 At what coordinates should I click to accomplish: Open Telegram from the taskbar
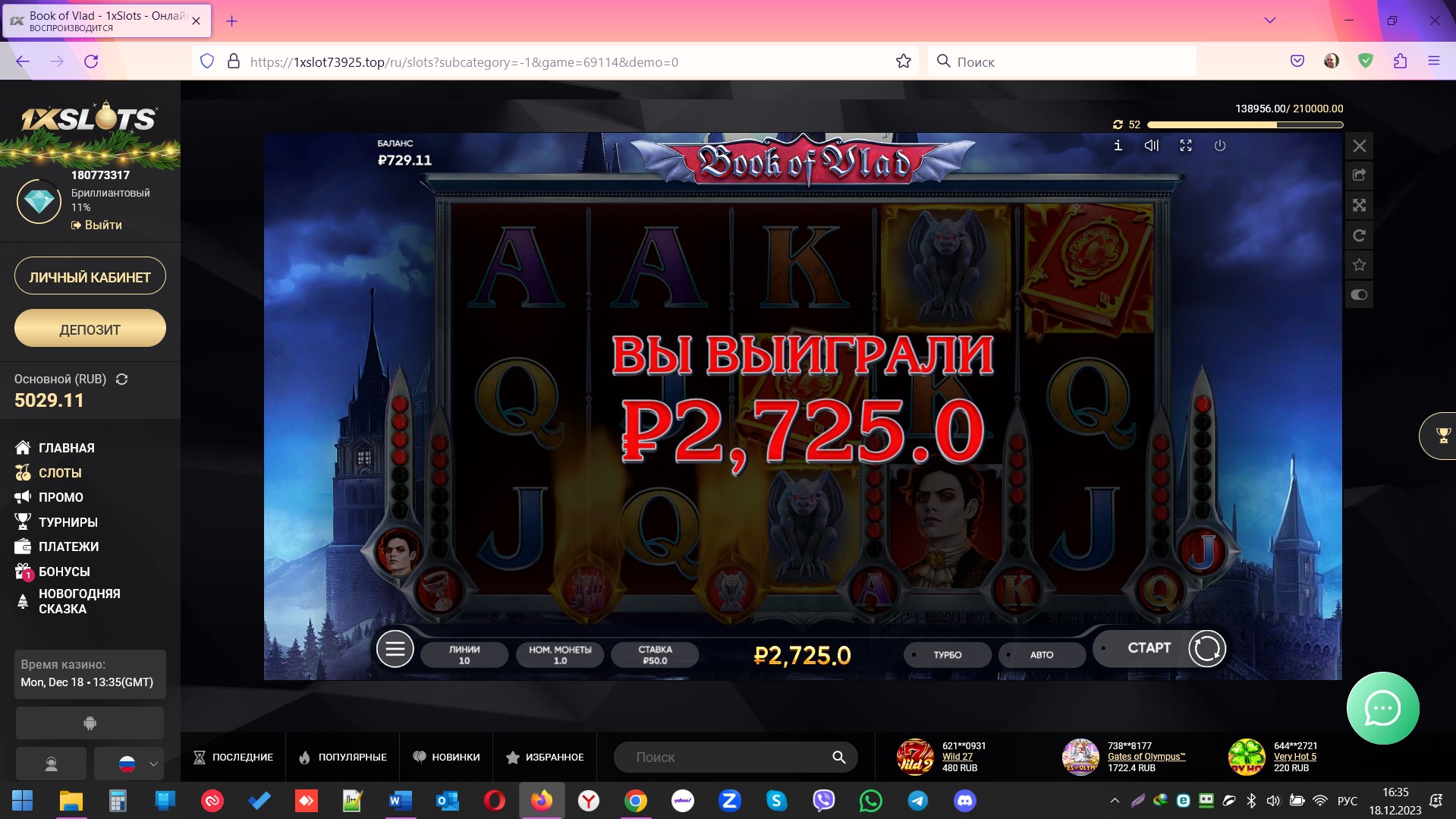click(917, 801)
